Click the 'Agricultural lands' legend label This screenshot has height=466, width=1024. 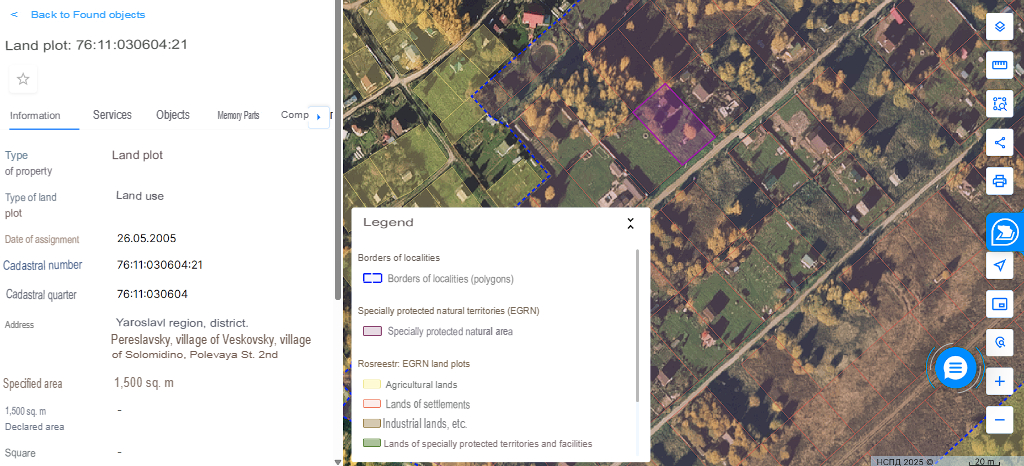click(421, 384)
